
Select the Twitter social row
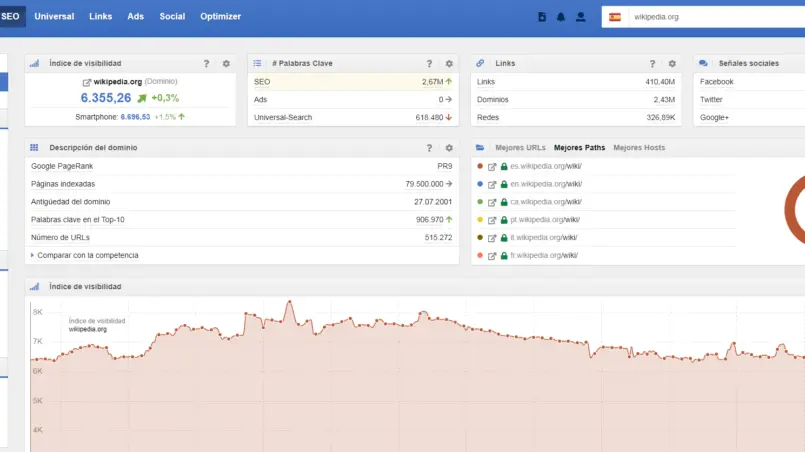click(x=750, y=100)
